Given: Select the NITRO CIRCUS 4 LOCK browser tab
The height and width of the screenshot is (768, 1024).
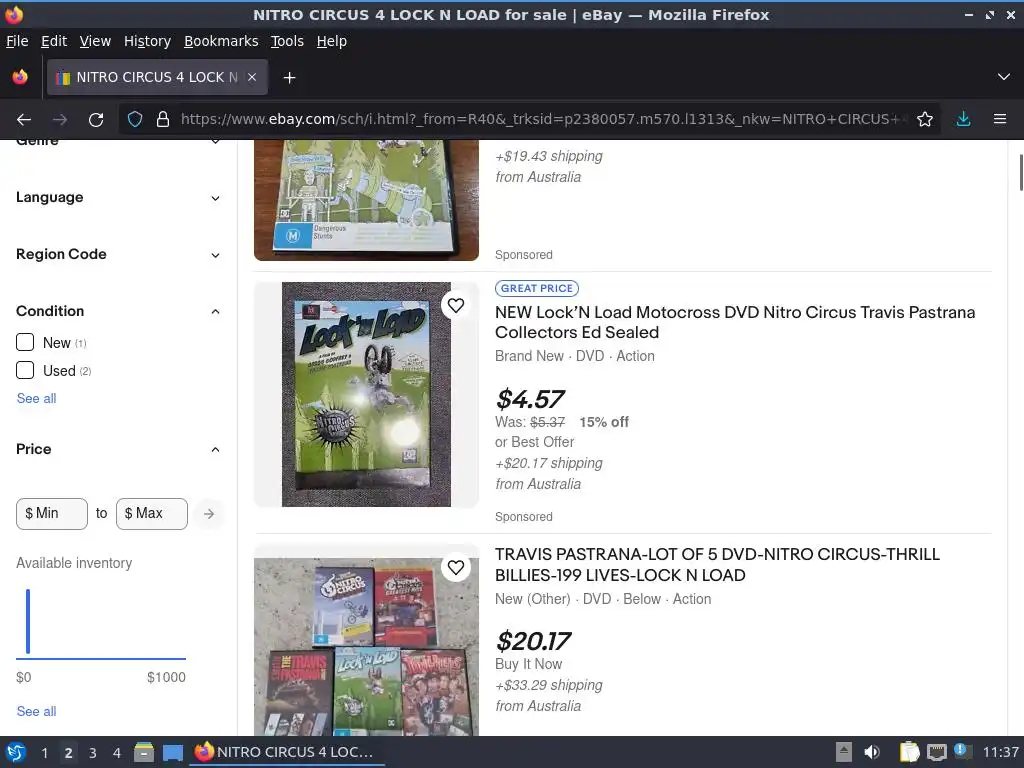Looking at the screenshot, I should tap(157, 77).
